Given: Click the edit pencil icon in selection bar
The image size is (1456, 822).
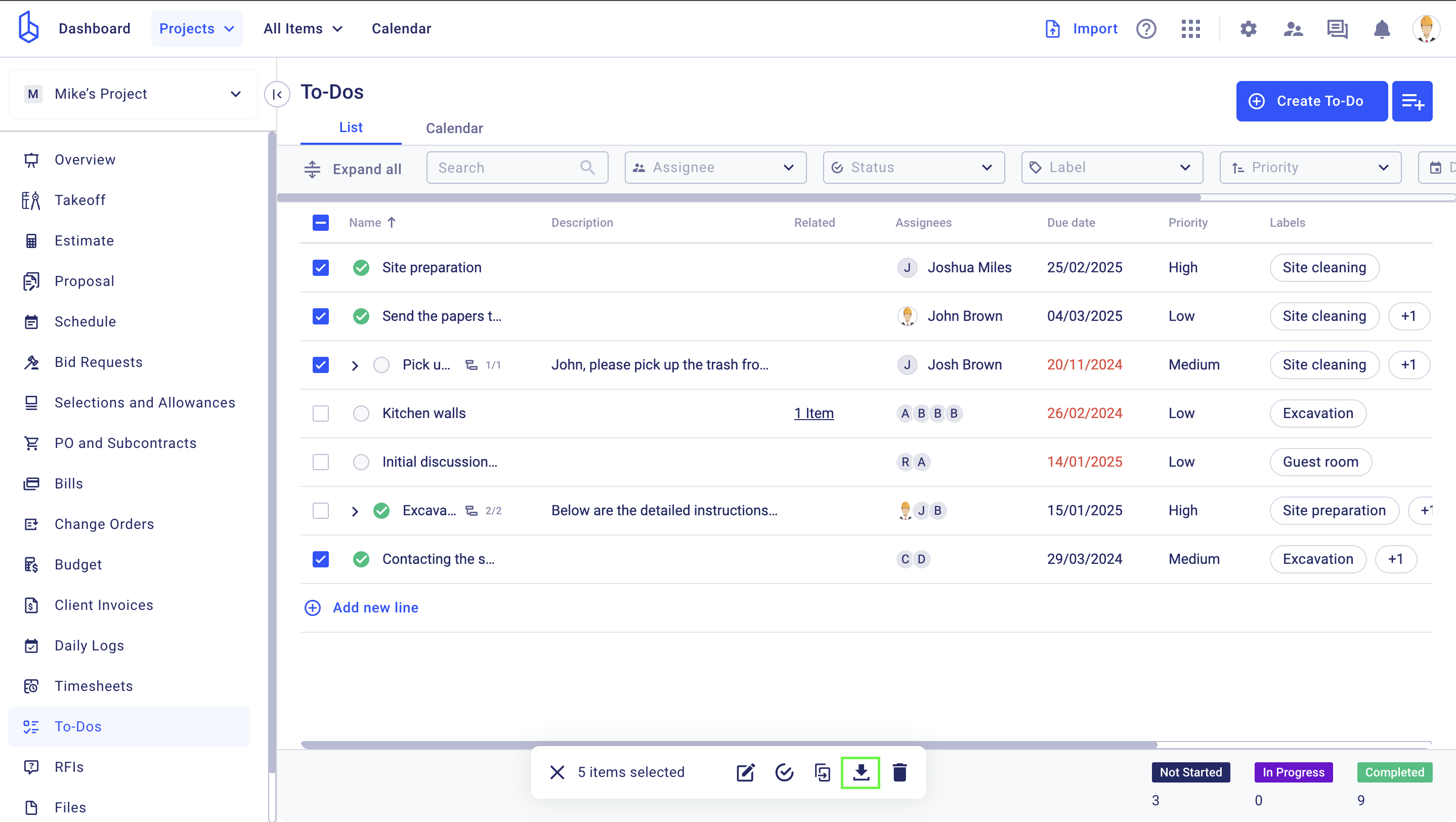Looking at the screenshot, I should click(x=746, y=772).
